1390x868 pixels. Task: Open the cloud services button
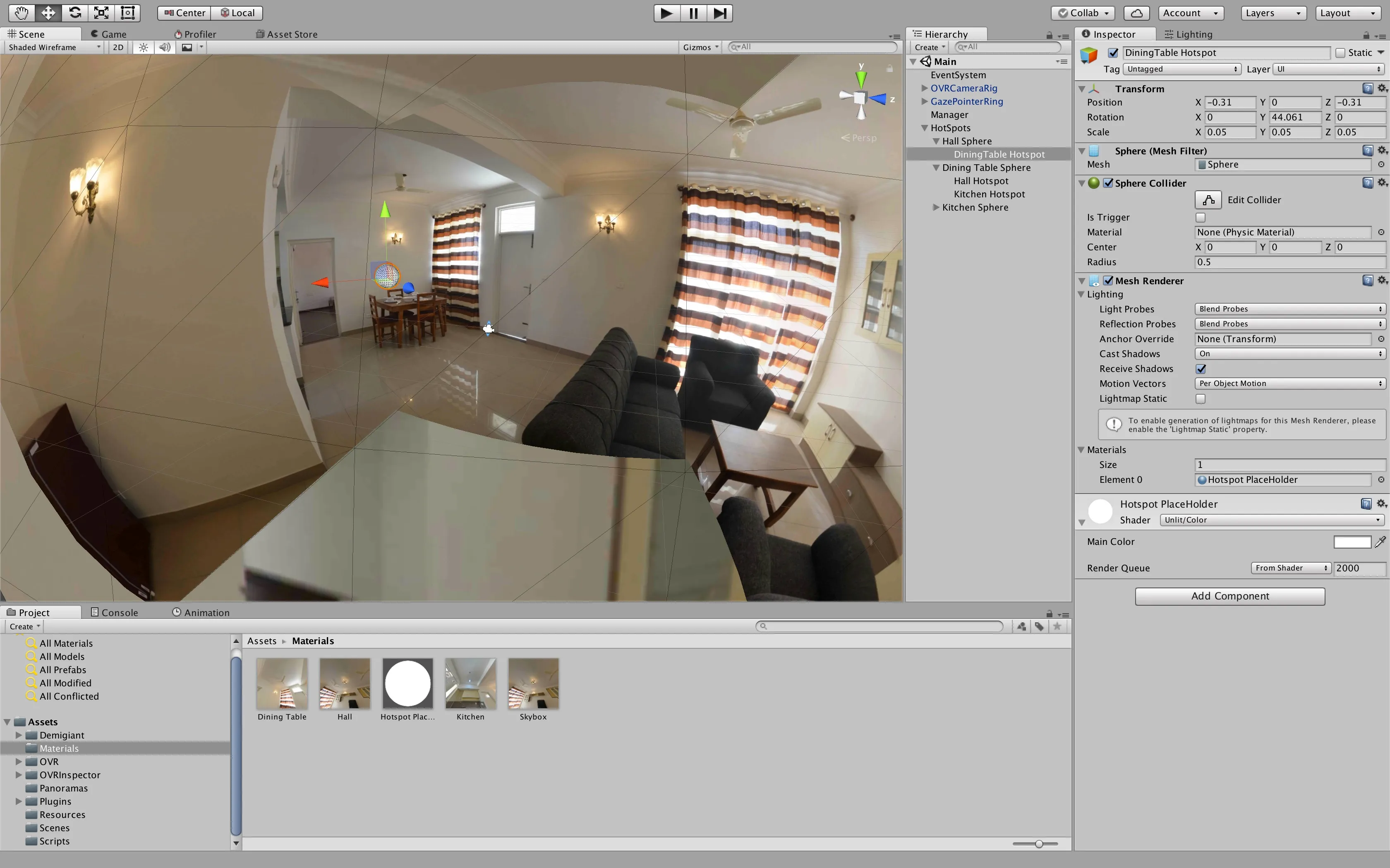[x=1136, y=13]
